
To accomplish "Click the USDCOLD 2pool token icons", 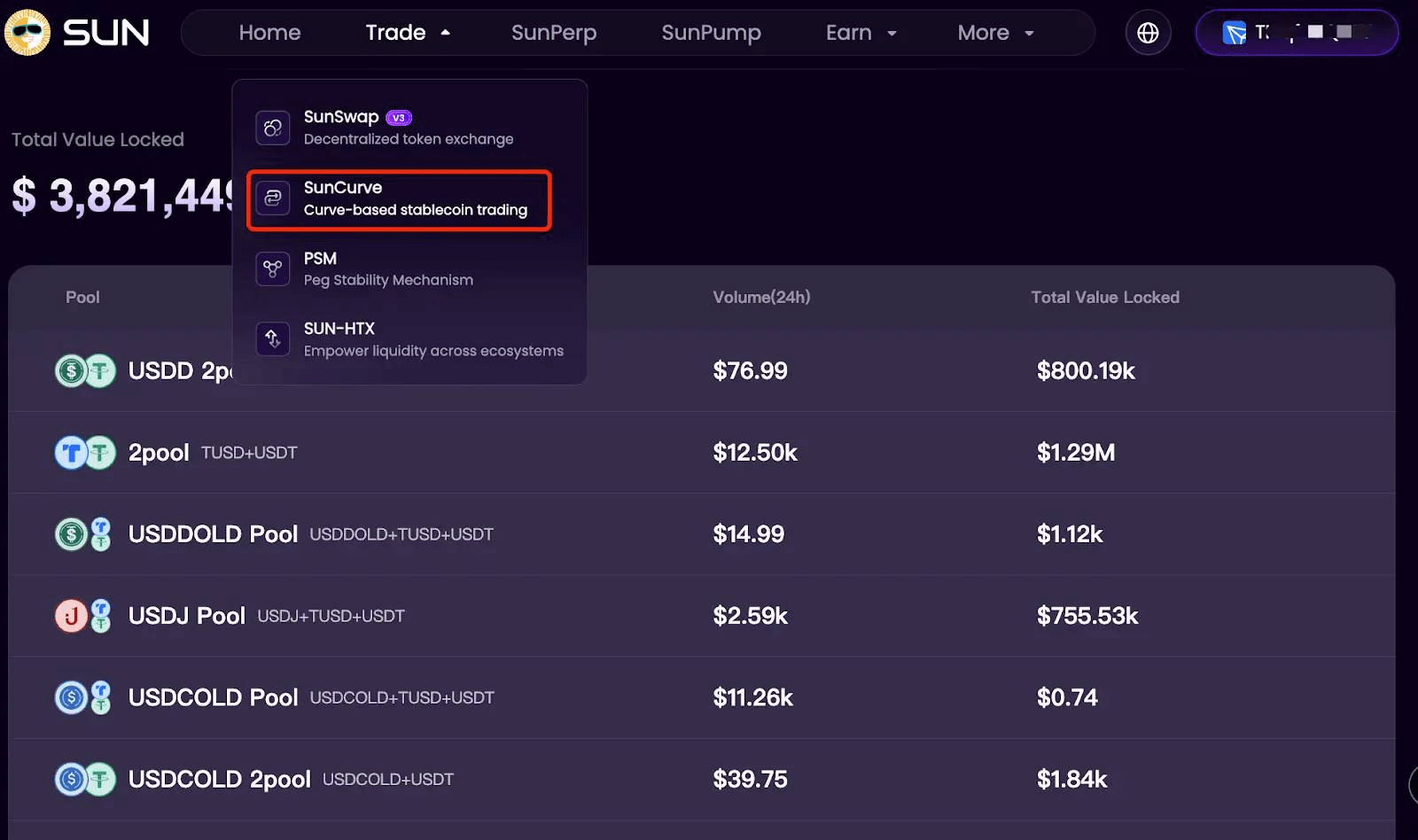I will 85,780.
